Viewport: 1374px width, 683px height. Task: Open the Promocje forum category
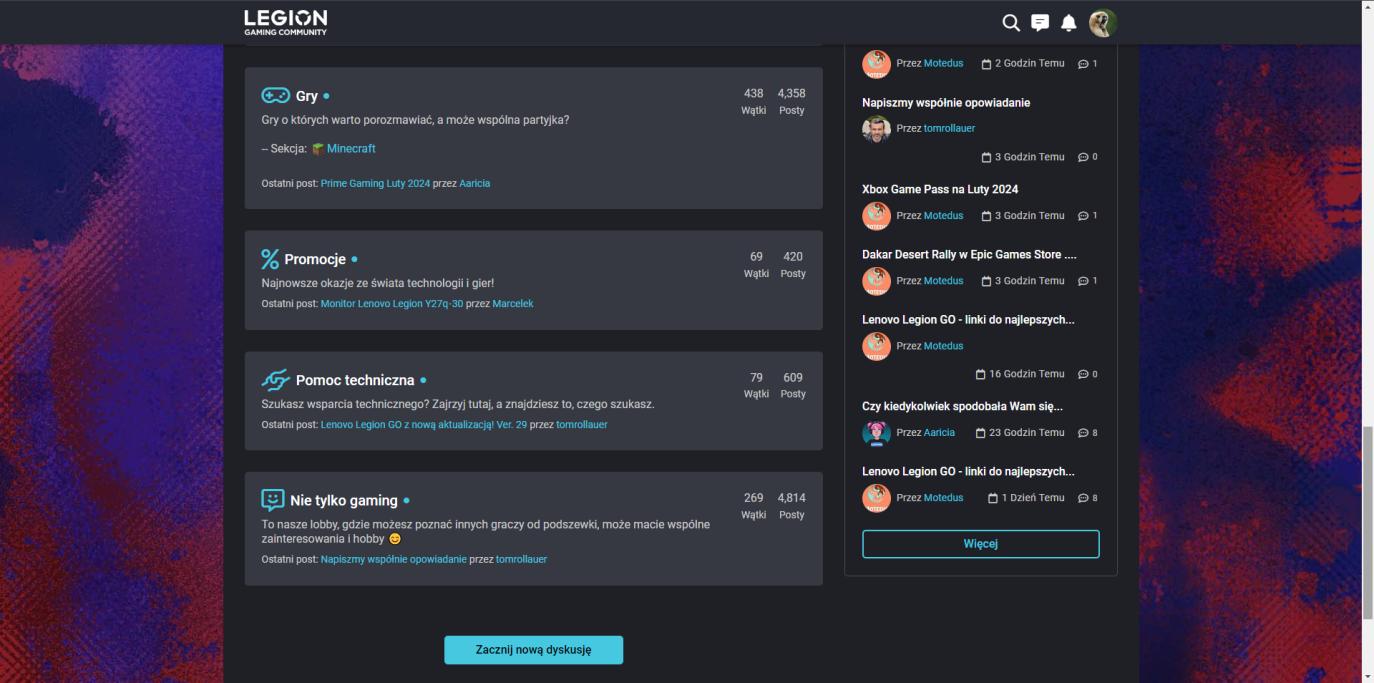pyautogui.click(x=315, y=259)
